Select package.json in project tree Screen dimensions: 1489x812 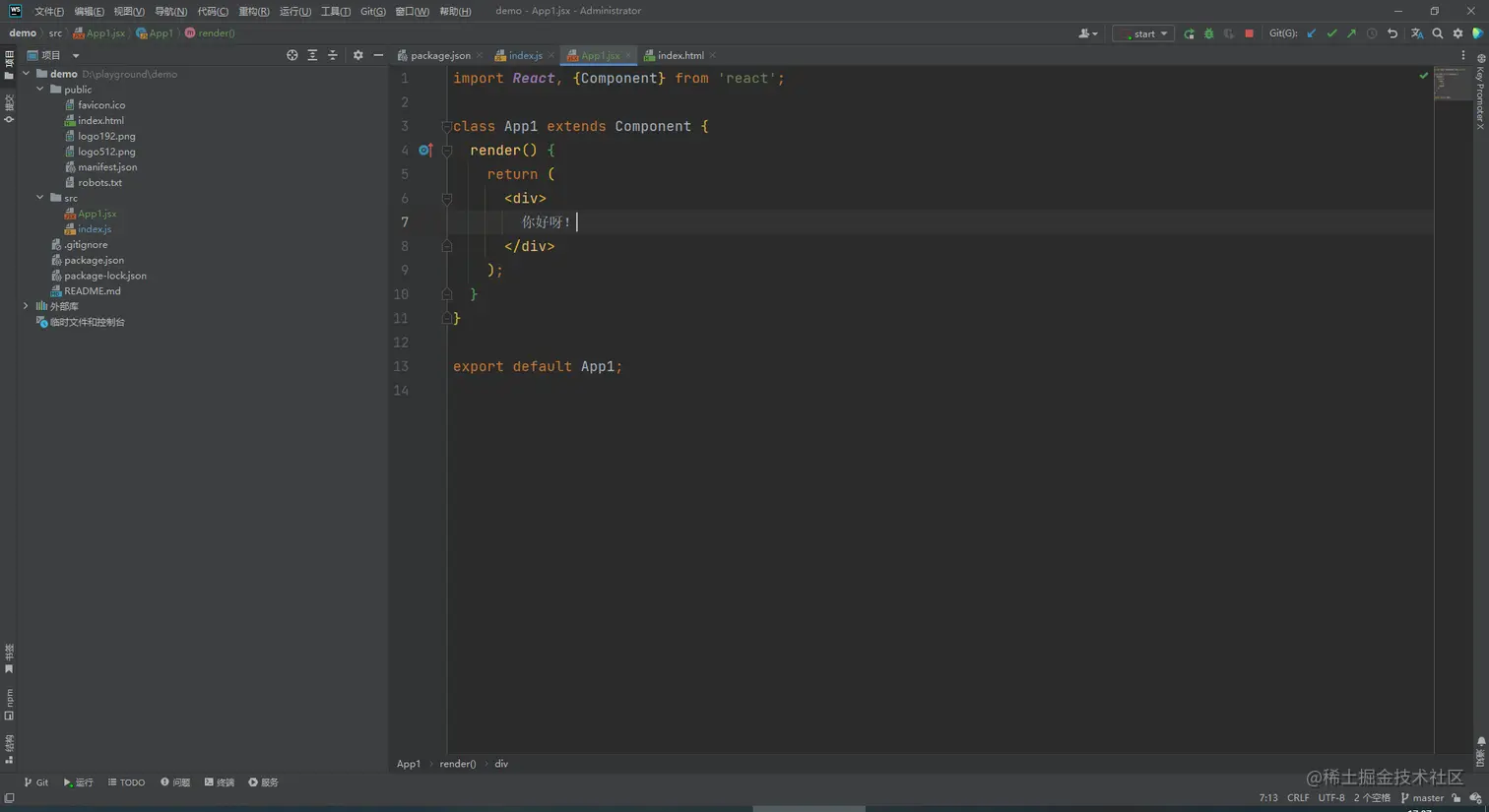point(94,260)
